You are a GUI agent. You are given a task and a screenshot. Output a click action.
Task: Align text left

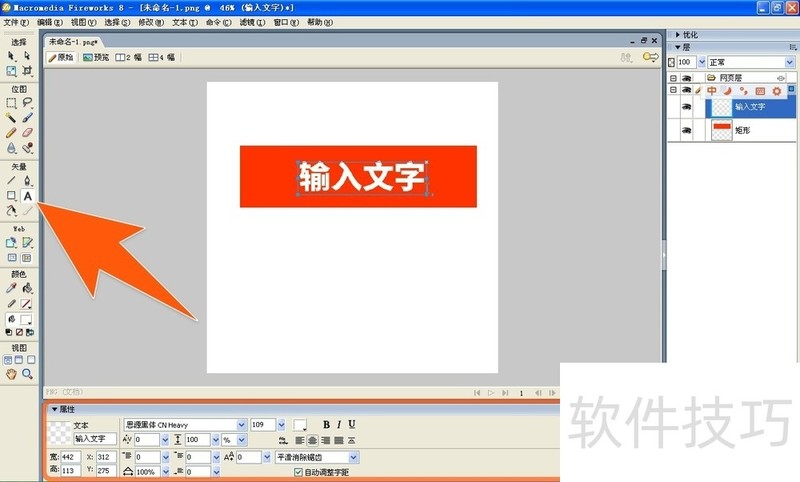pos(299,440)
